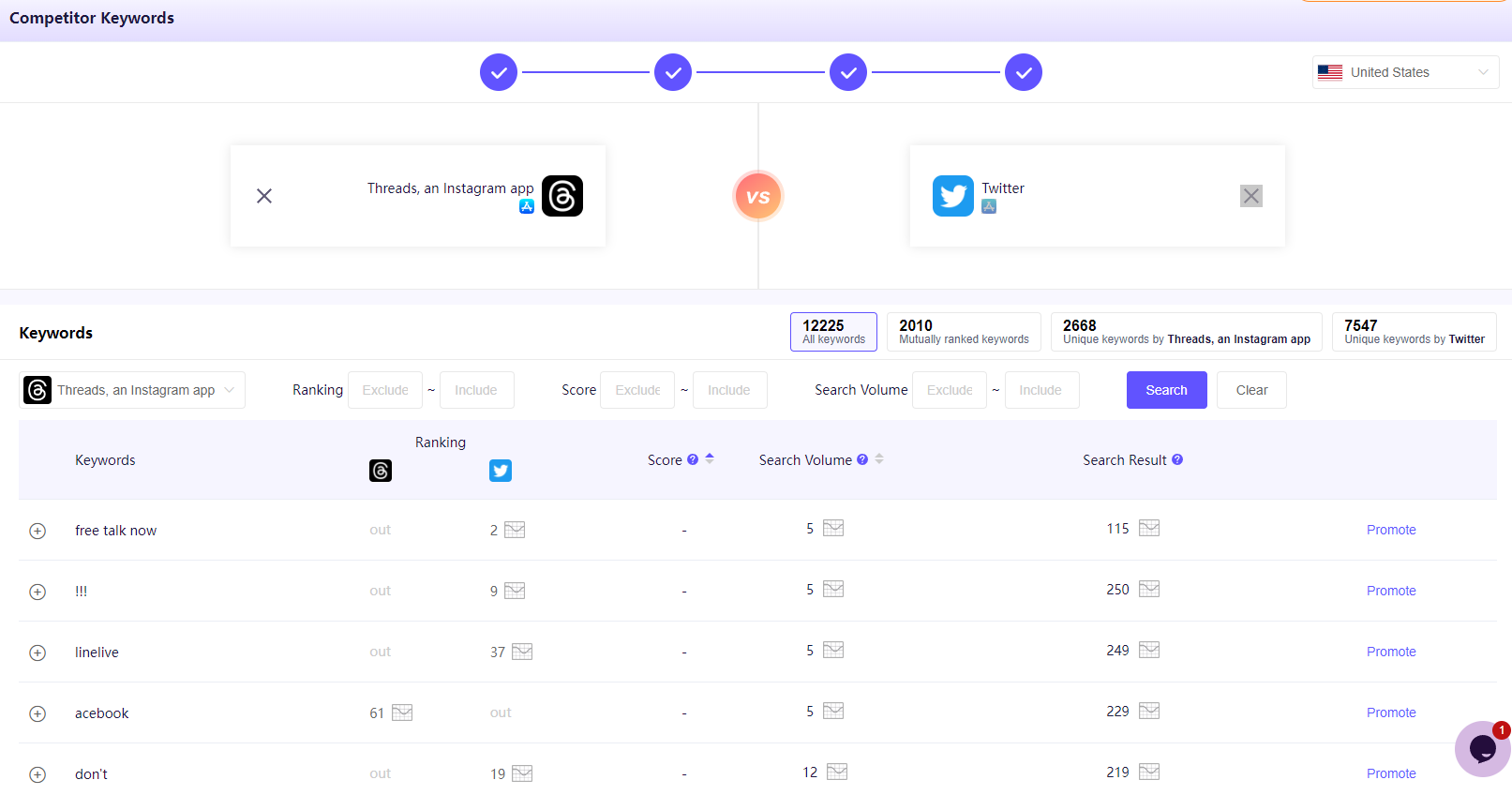Image resolution: width=1512 pixels, height=795 pixels.
Task: Focus the Search Volume Exclude input field
Action: coord(950,390)
